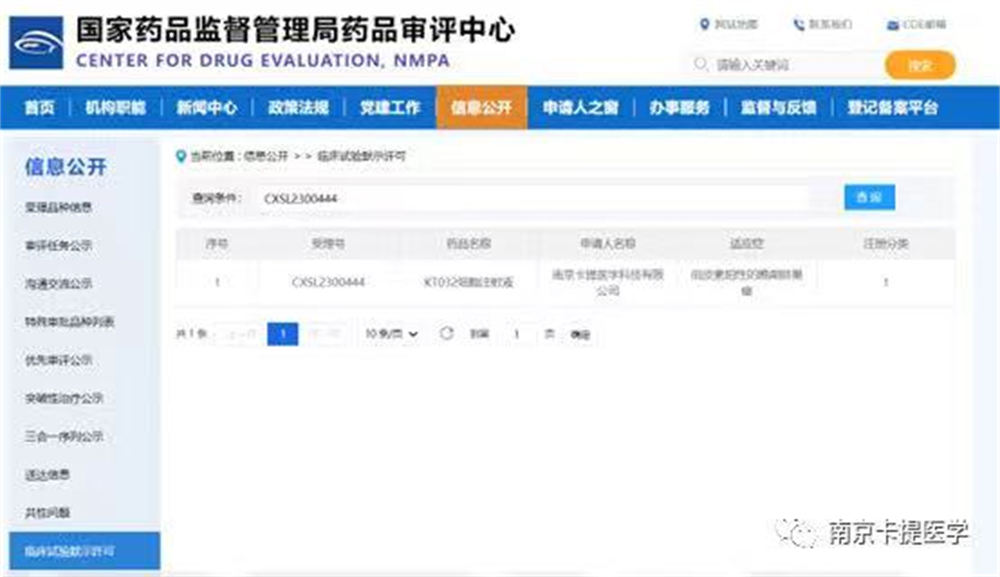Click the 信息公开 breadcrumb link
1000x577 pixels.
pos(266,156)
